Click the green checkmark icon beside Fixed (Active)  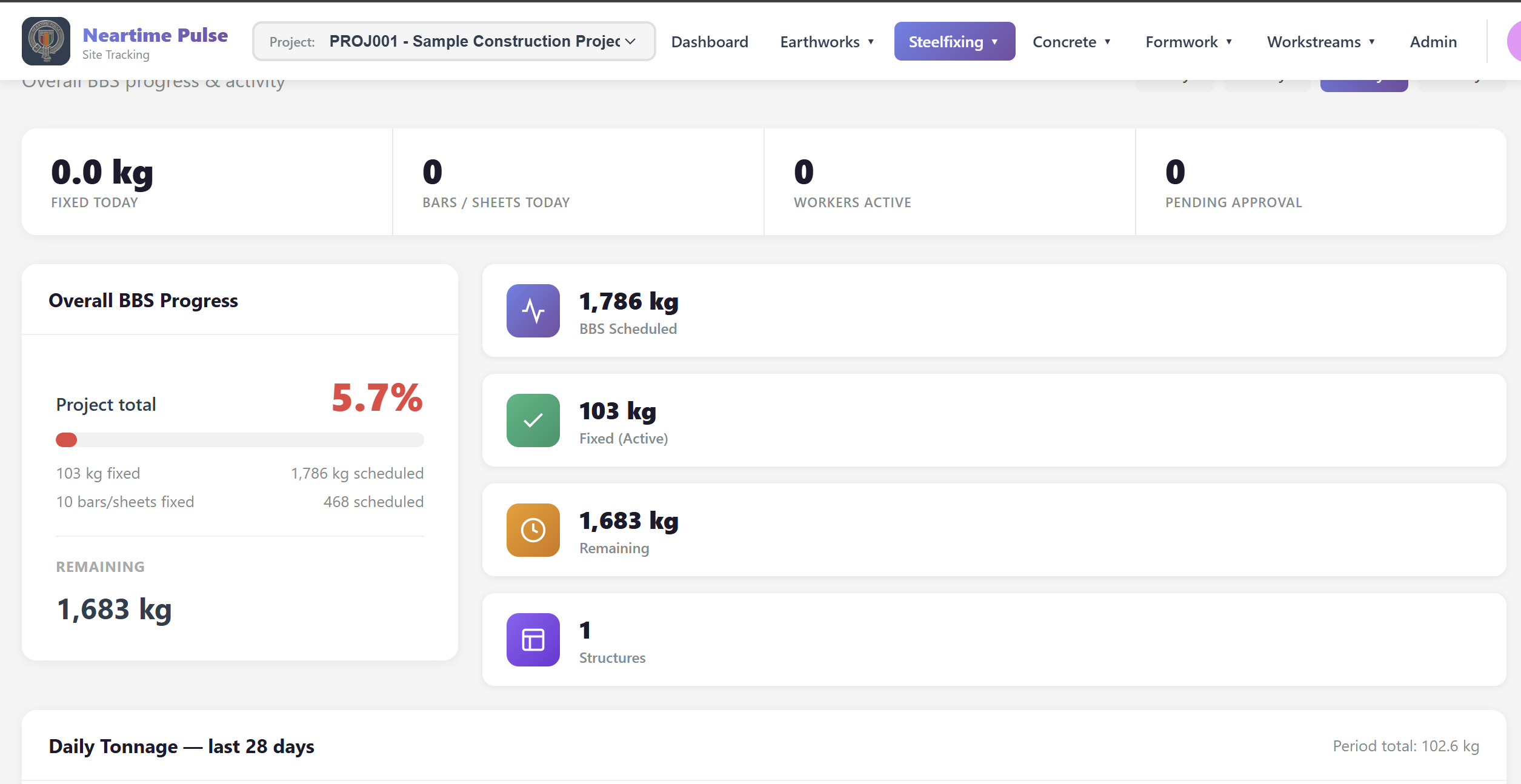click(x=533, y=420)
